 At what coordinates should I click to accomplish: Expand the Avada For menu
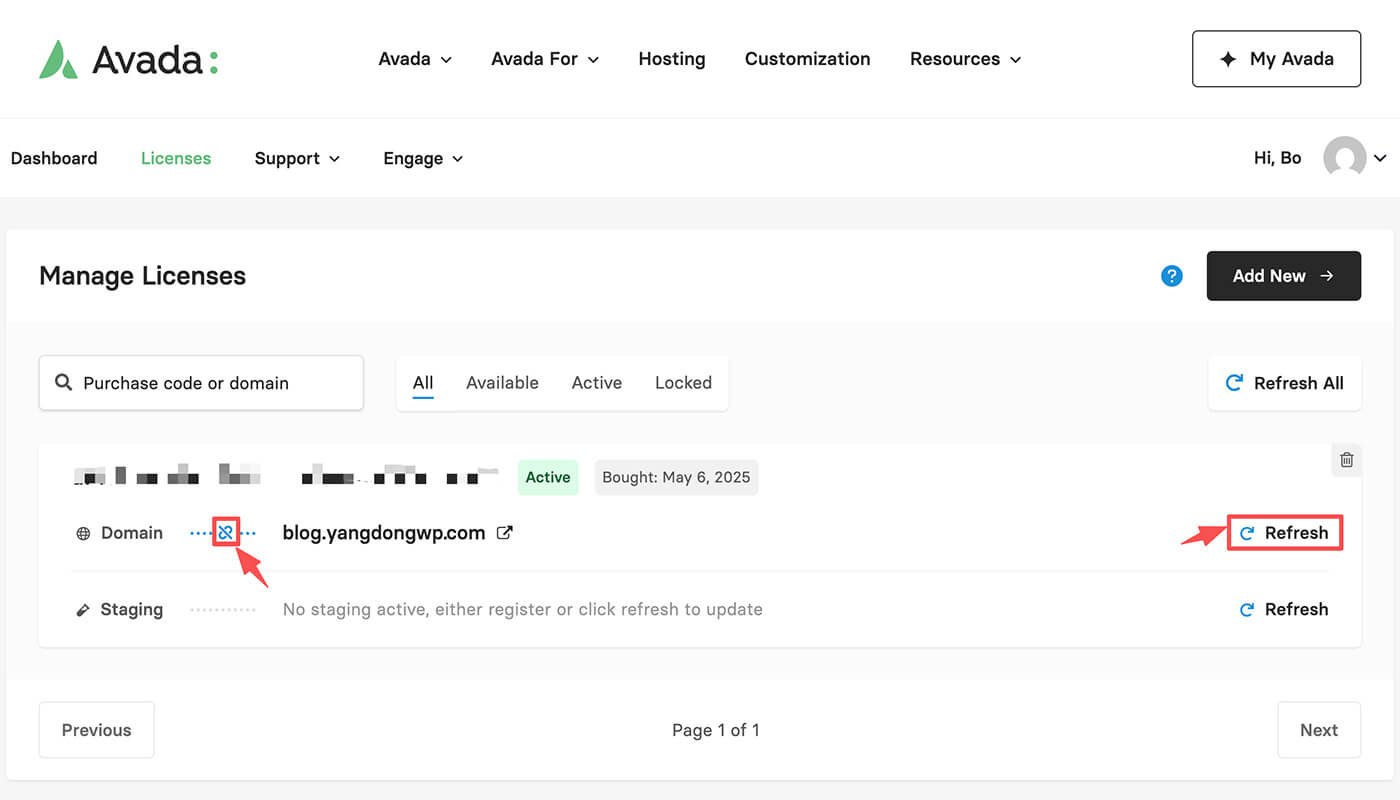coord(545,59)
